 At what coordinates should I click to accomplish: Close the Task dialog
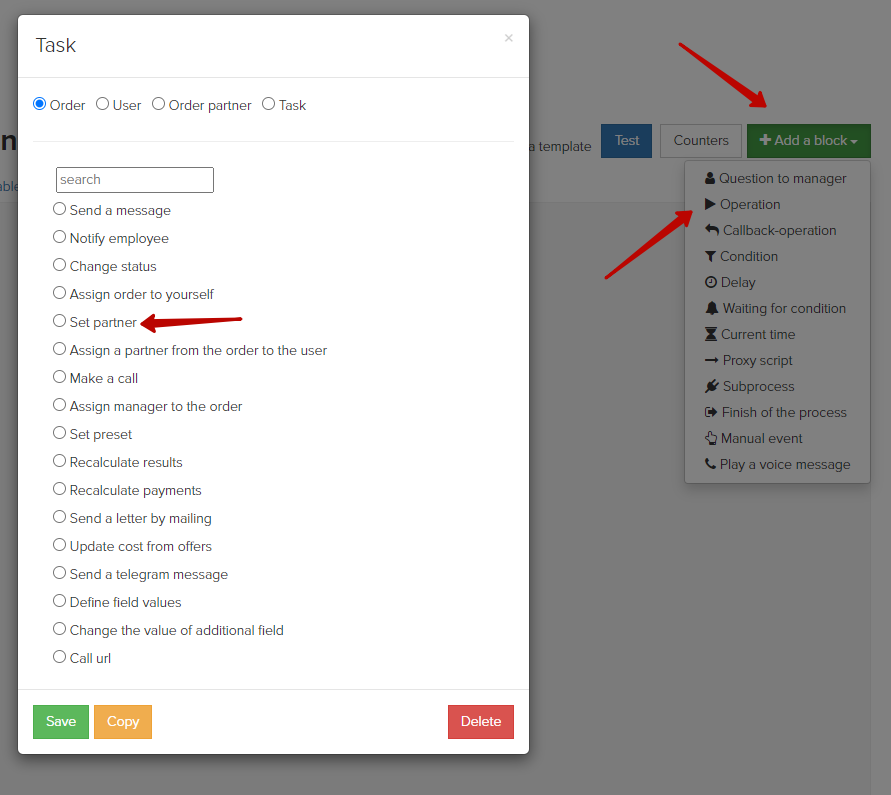pos(509,38)
